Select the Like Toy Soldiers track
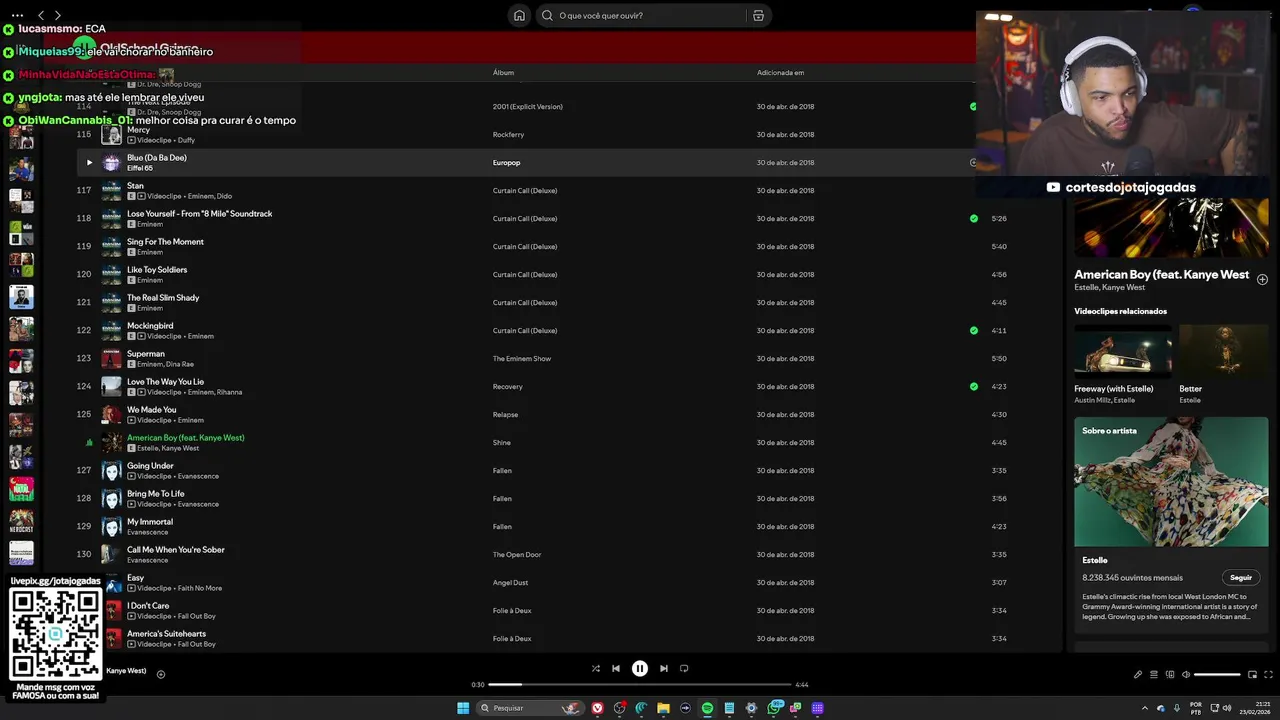Image resolution: width=1280 pixels, height=720 pixels. pyautogui.click(x=157, y=270)
